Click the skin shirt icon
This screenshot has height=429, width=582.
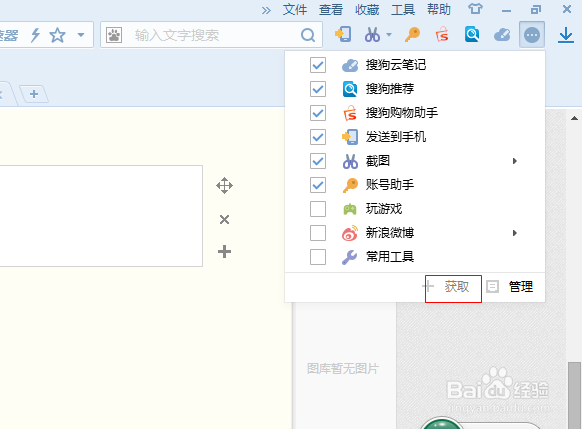coord(475,9)
